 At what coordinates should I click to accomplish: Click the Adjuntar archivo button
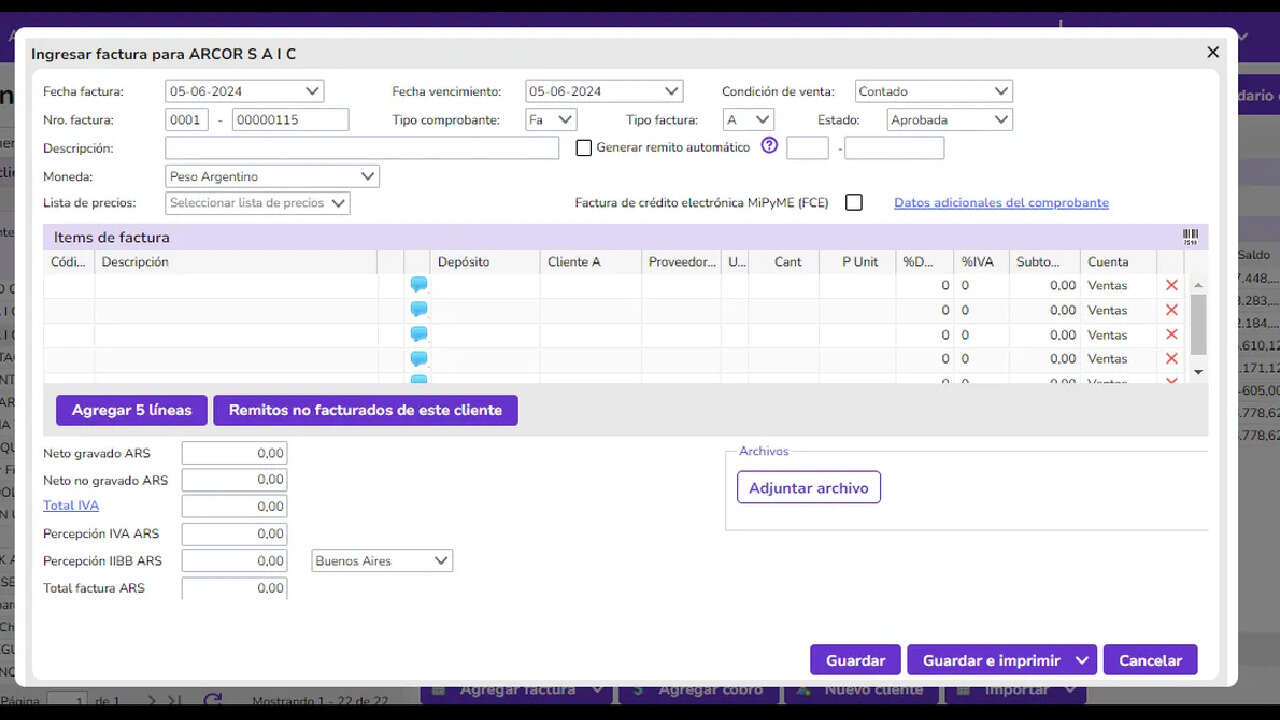pyautogui.click(x=808, y=488)
